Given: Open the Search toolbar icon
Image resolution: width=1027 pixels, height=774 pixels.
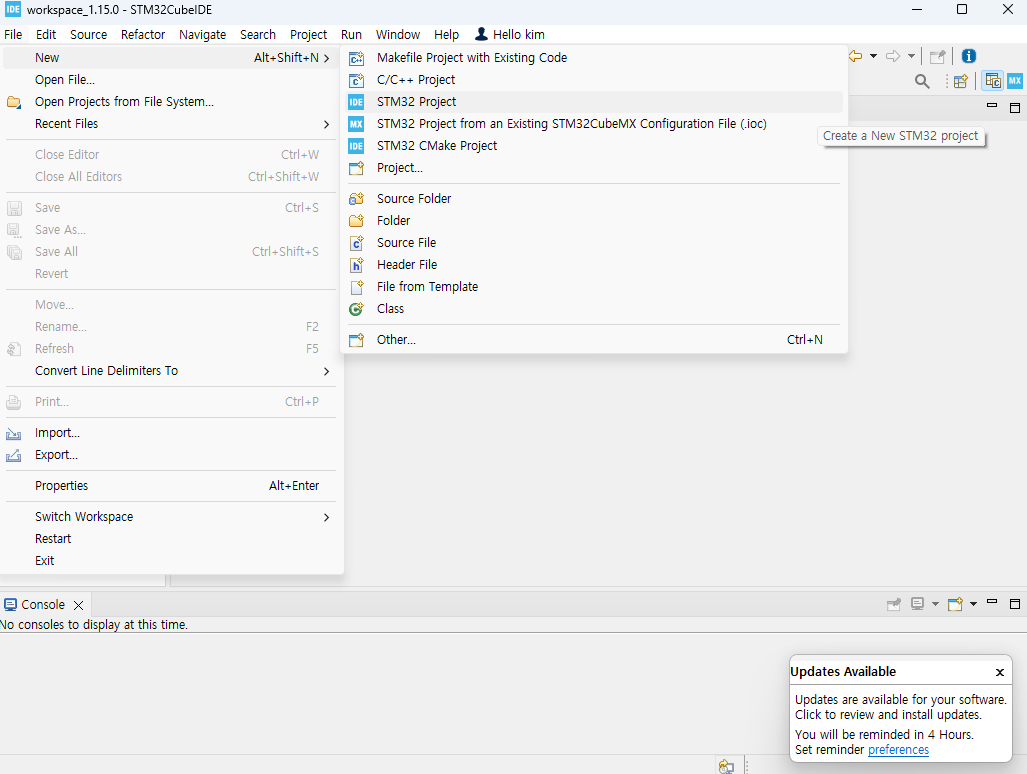Looking at the screenshot, I should coord(922,81).
